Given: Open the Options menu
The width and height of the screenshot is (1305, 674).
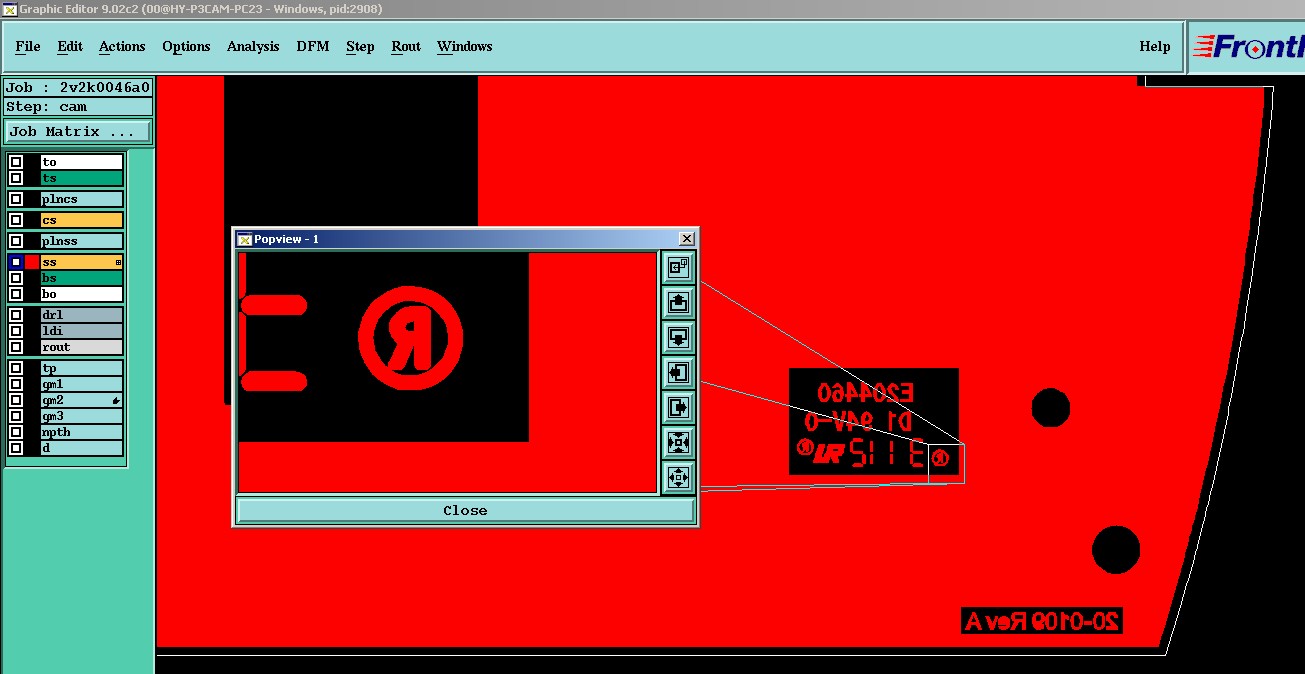Looking at the screenshot, I should (x=186, y=46).
